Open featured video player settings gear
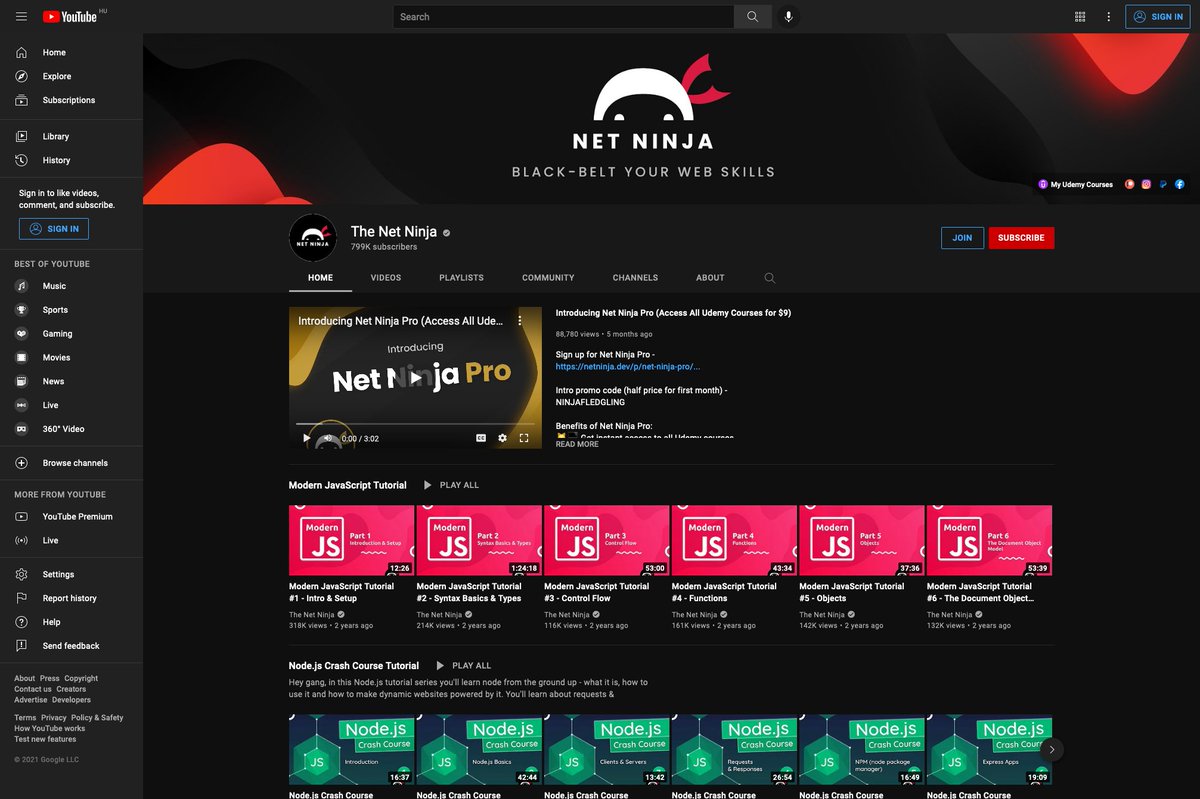 502,438
